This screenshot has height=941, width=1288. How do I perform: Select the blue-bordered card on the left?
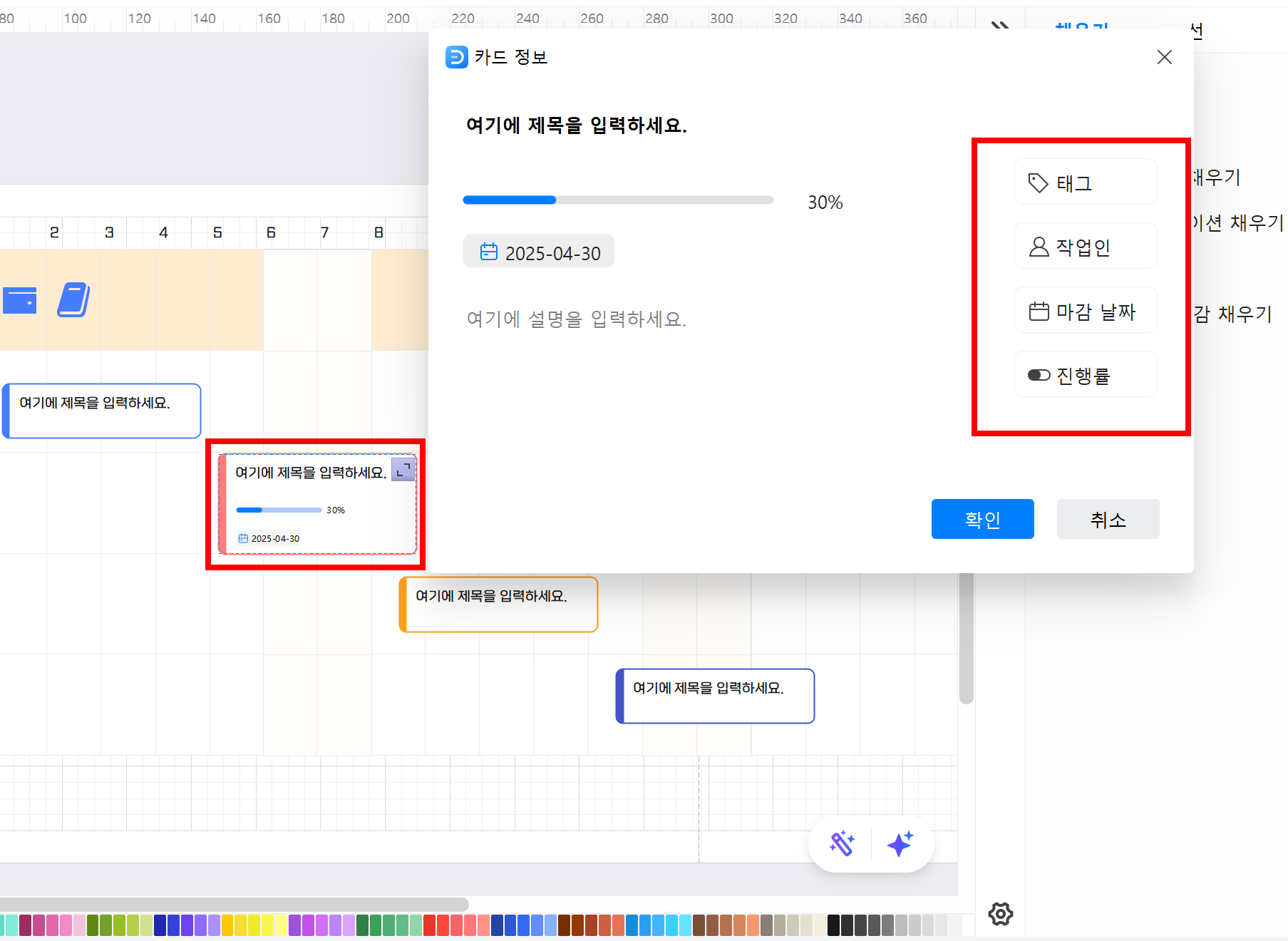(x=101, y=411)
